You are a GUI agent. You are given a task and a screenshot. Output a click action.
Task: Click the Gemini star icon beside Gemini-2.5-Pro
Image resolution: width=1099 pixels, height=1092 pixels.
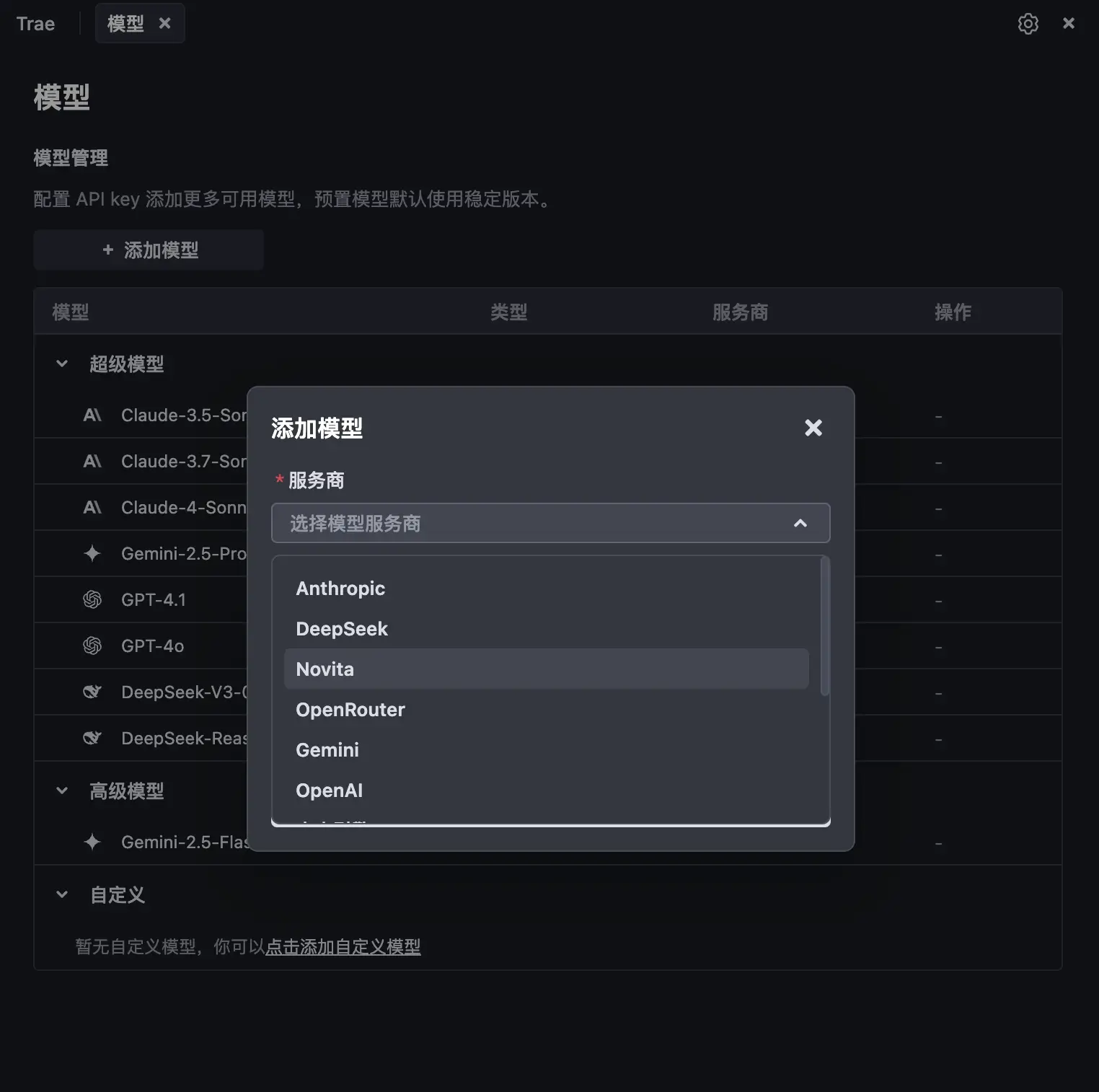[x=92, y=554]
